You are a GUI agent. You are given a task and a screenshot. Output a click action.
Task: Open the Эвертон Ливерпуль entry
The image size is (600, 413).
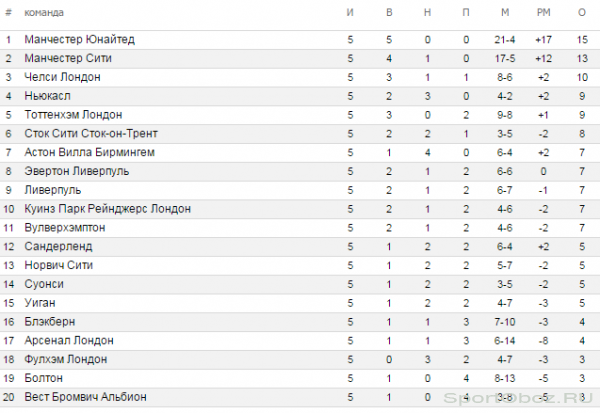77,171
